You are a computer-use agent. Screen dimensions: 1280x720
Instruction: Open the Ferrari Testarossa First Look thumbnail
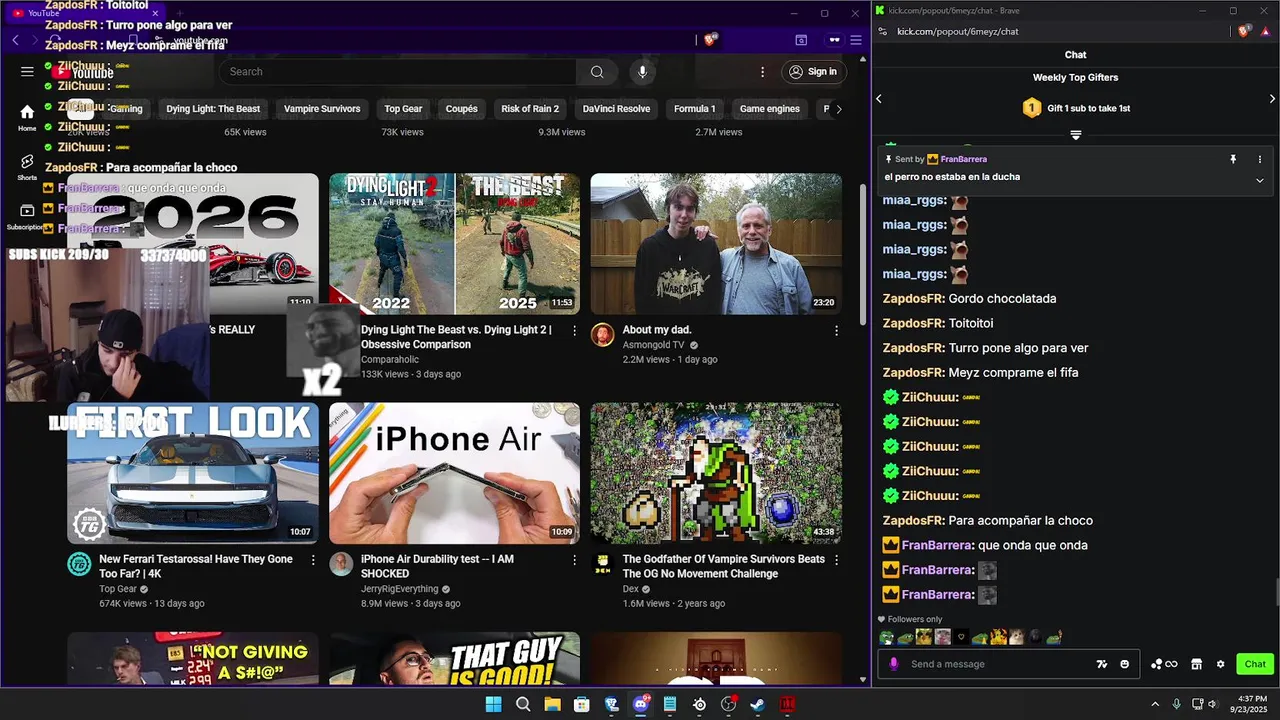coord(193,473)
